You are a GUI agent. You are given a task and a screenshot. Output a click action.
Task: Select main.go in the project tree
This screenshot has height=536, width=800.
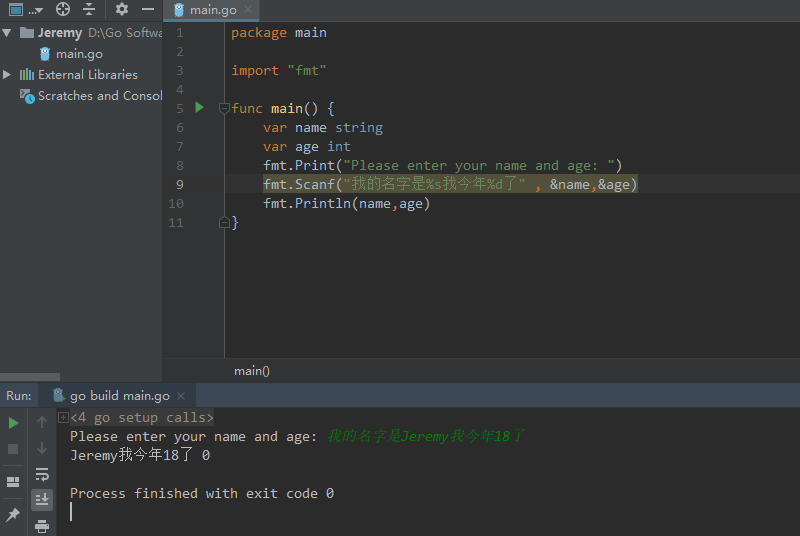[79, 54]
